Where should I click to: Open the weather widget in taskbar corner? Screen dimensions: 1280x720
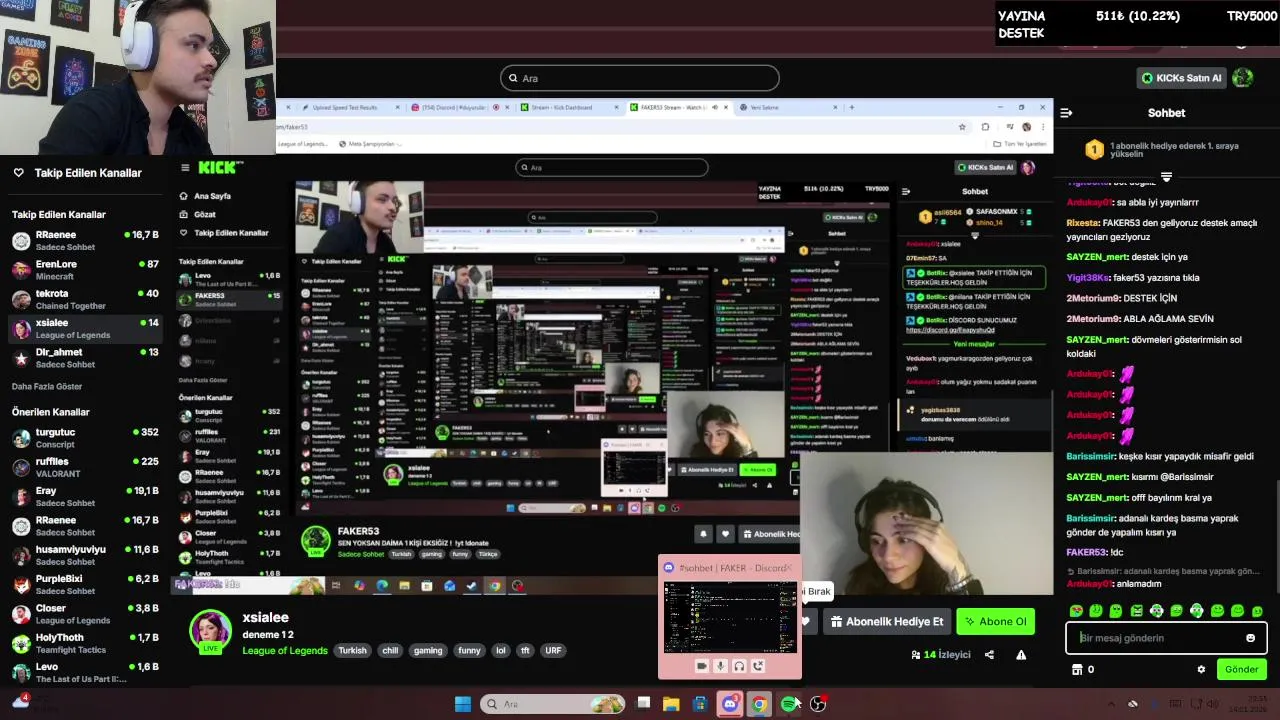(20, 702)
